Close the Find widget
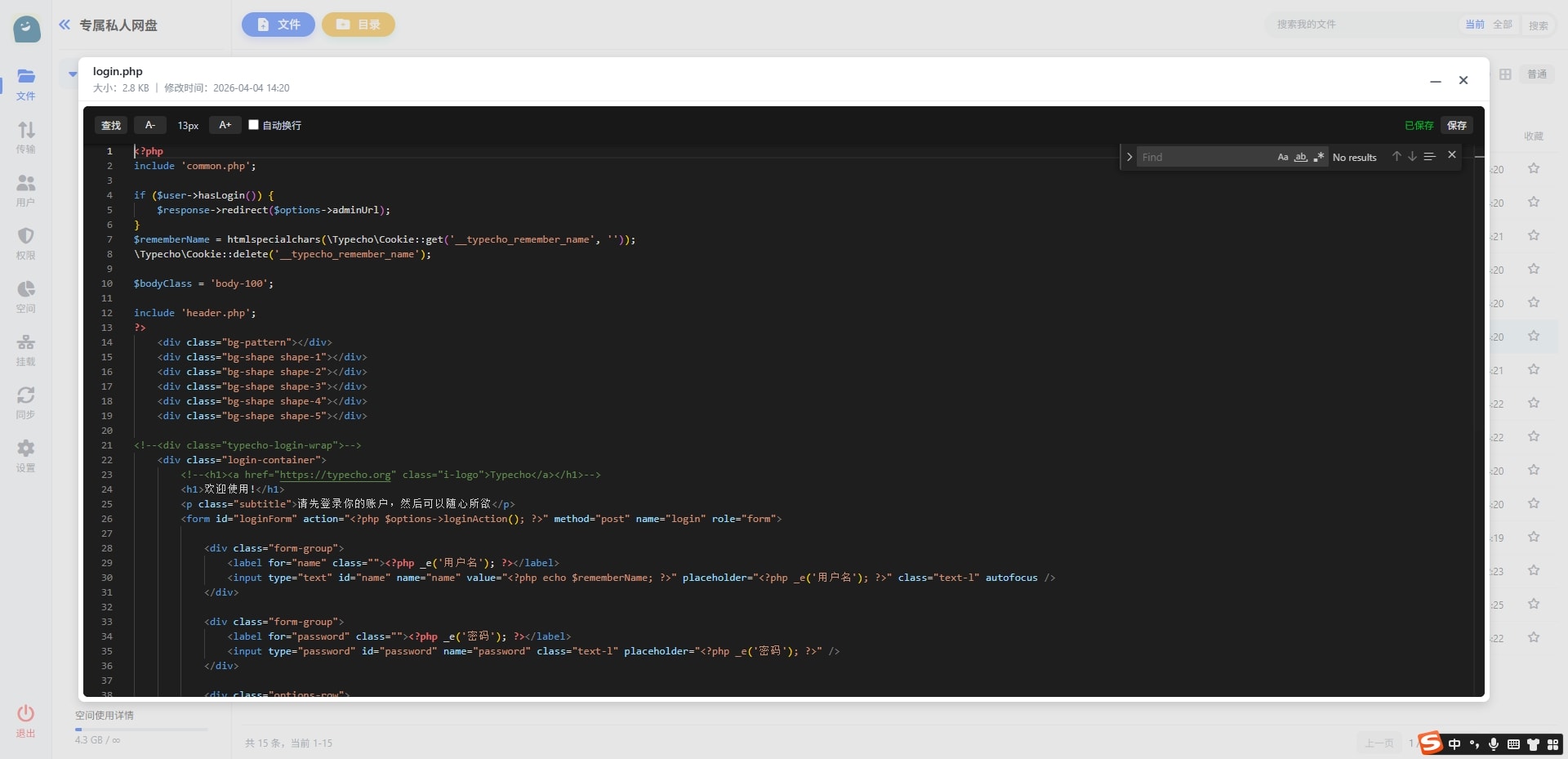Screen dimensions: 1568x759 click(x=1452, y=154)
